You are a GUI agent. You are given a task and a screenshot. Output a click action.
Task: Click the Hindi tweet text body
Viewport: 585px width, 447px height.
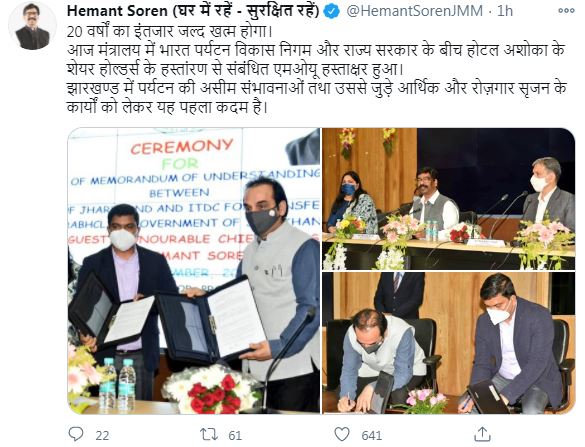pyautogui.click(x=317, y=69)
